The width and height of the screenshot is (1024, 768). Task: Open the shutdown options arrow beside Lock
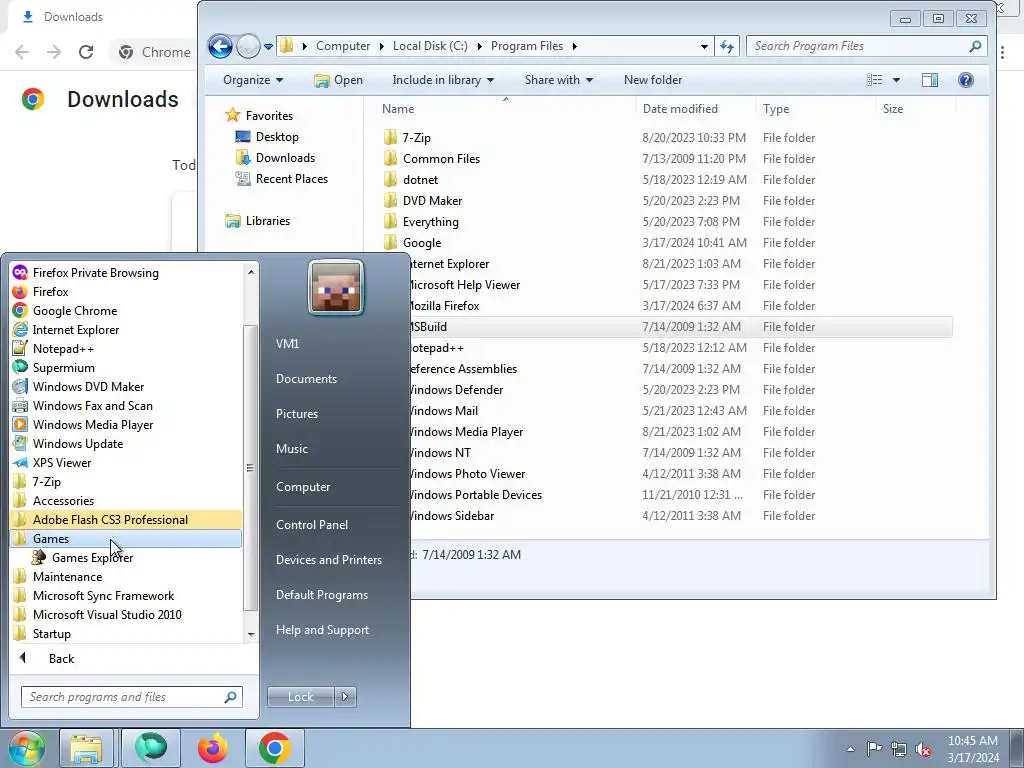click(x=345, y=697)
